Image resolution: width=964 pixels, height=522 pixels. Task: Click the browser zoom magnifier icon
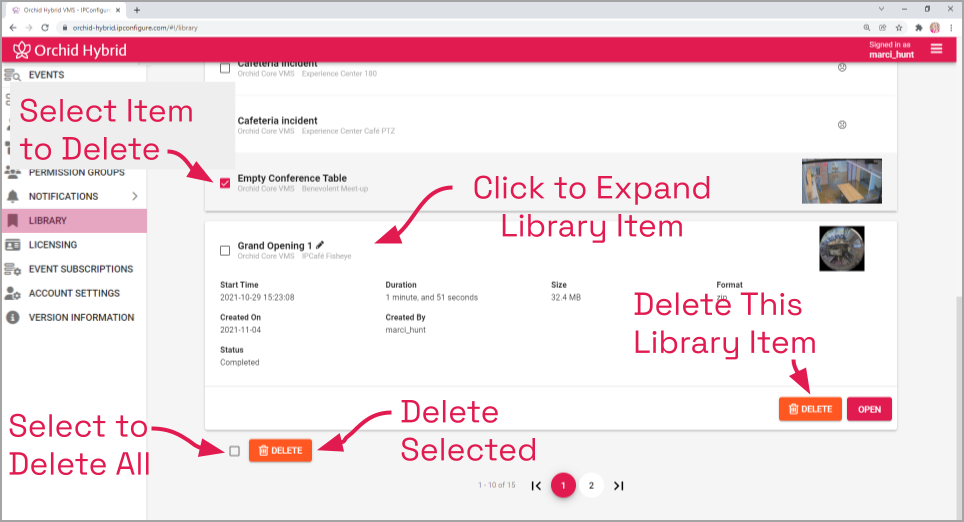[867, 28]
